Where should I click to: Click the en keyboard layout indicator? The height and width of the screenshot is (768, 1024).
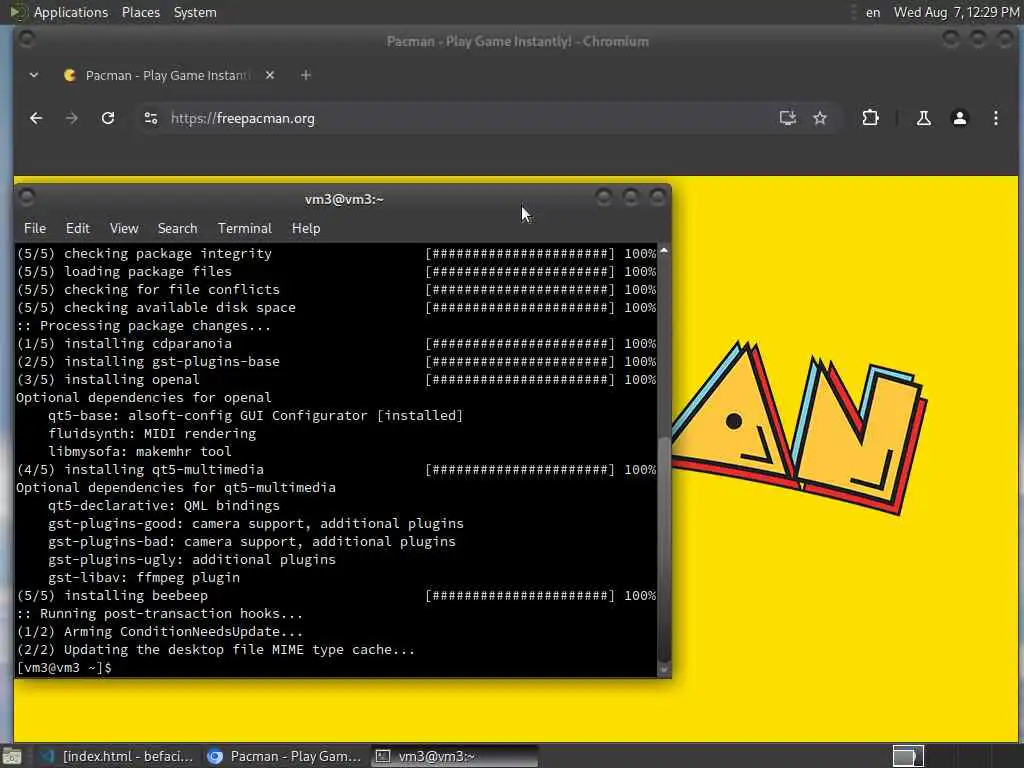(872, 12)
